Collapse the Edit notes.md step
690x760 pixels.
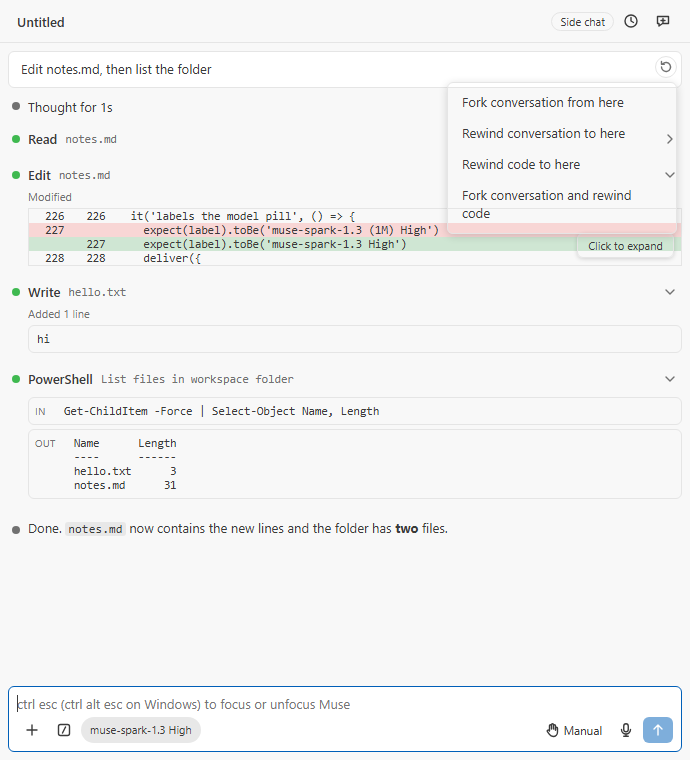(x=670, y=175)
